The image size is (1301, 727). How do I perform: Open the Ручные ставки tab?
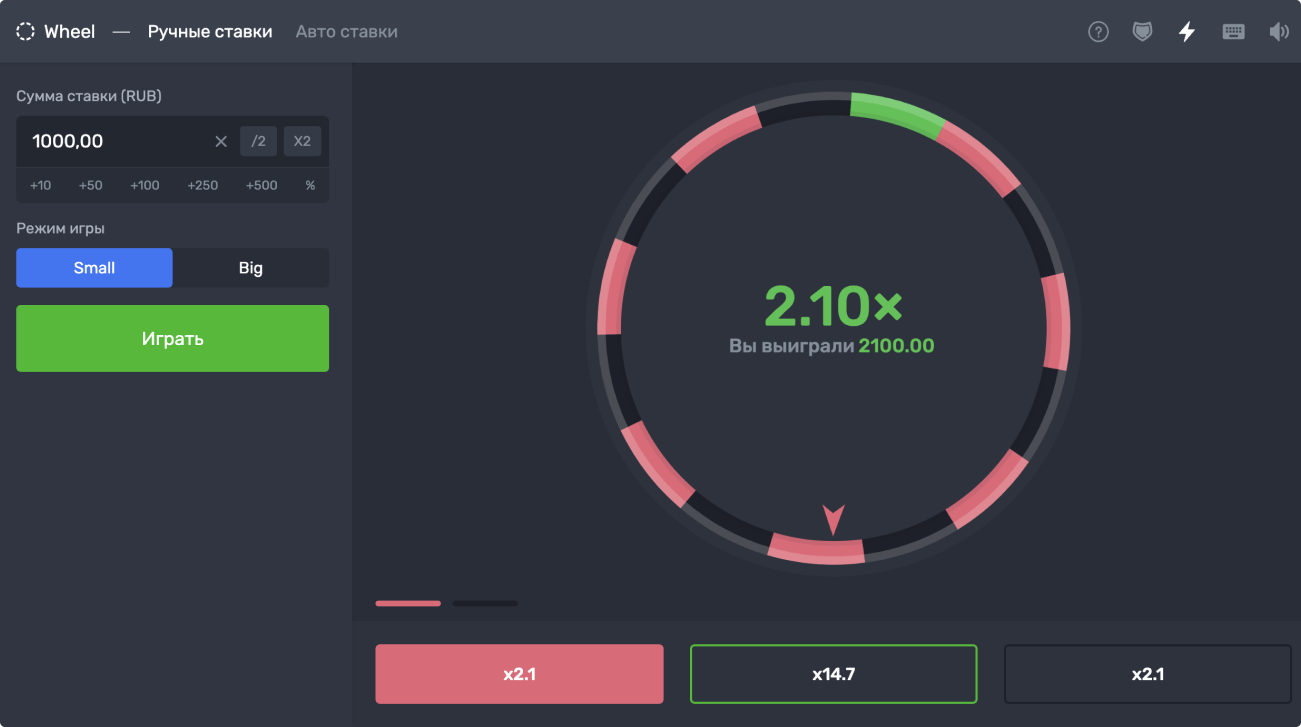coord(210,31)
